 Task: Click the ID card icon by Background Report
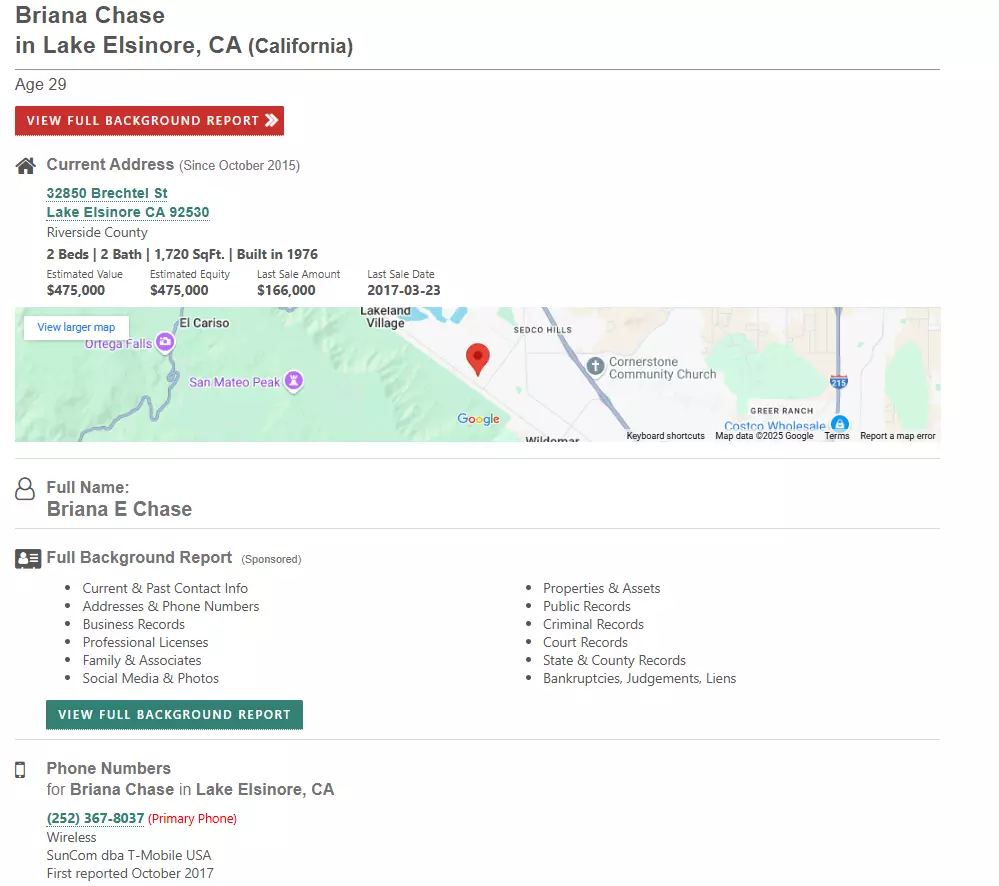(x=28, y=559)
